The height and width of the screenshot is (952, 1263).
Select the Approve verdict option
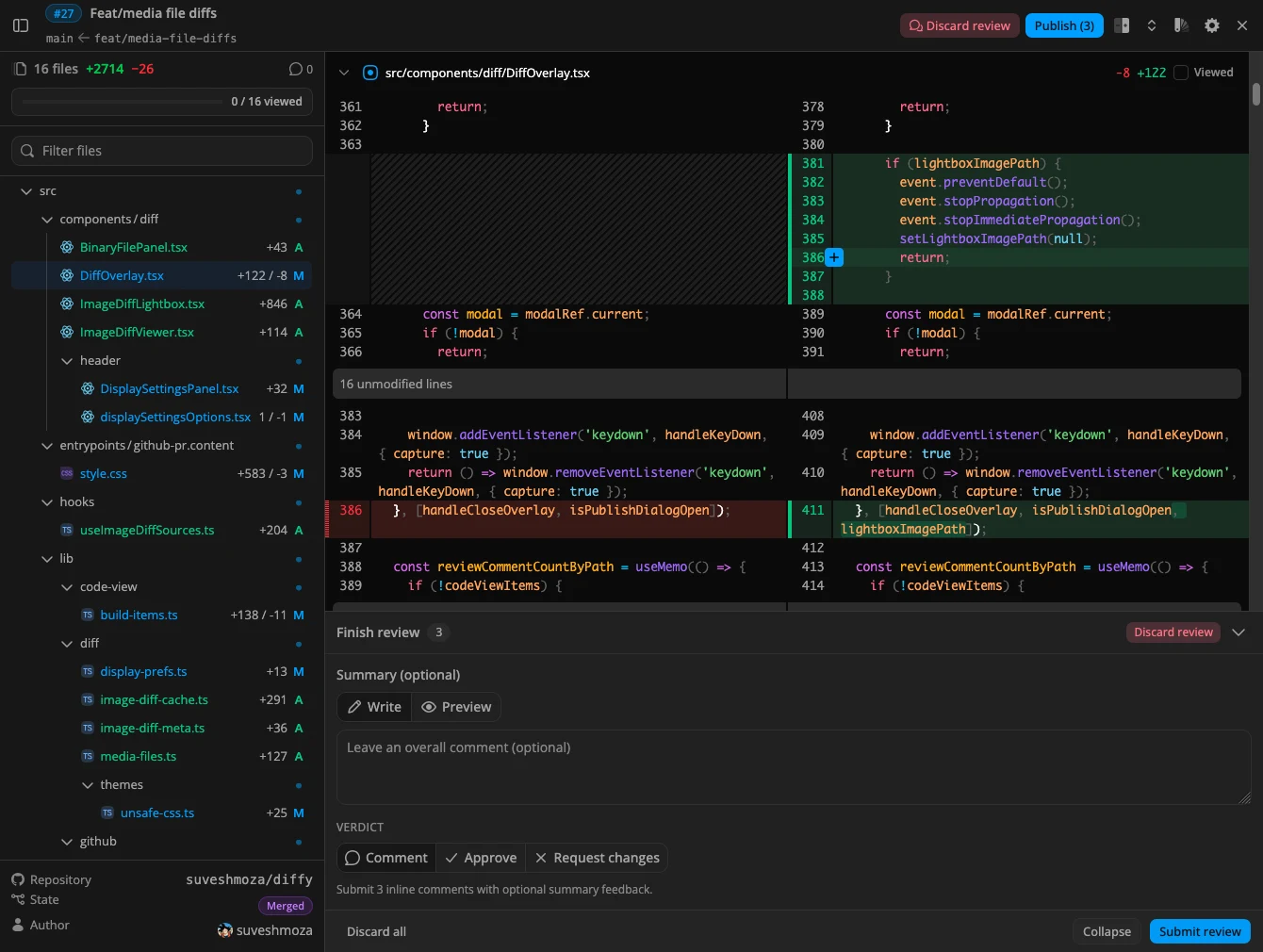click(x=481, y=858)
